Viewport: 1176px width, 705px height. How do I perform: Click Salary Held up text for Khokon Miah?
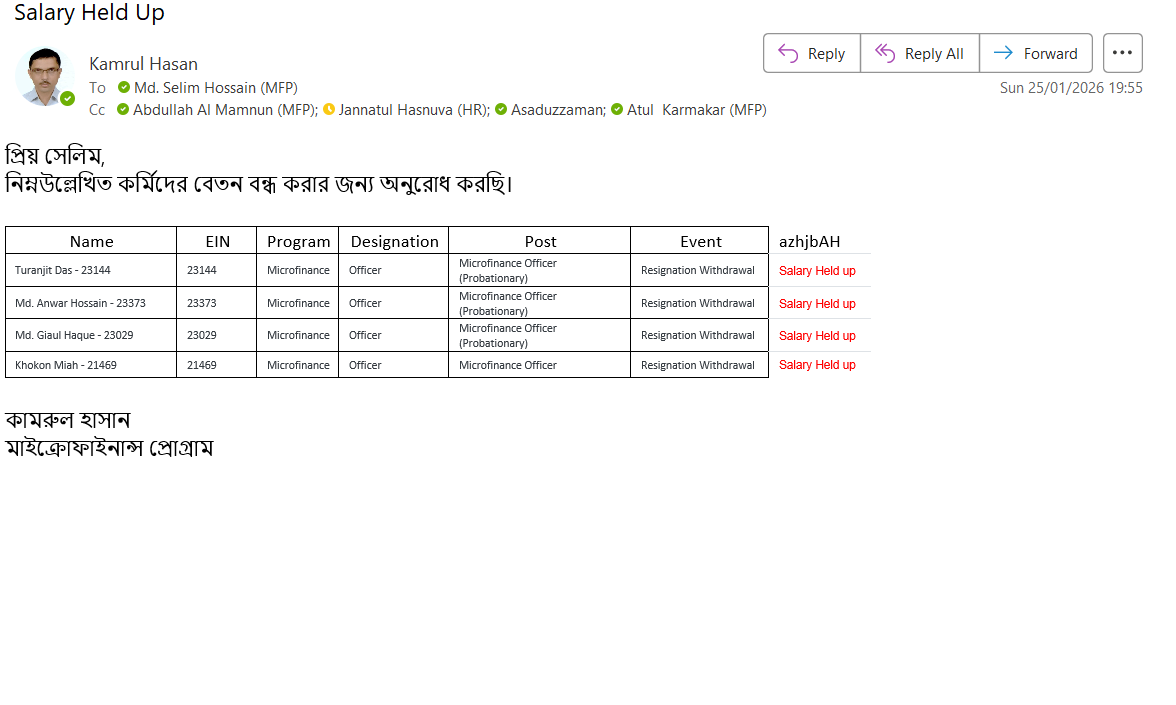817,365
